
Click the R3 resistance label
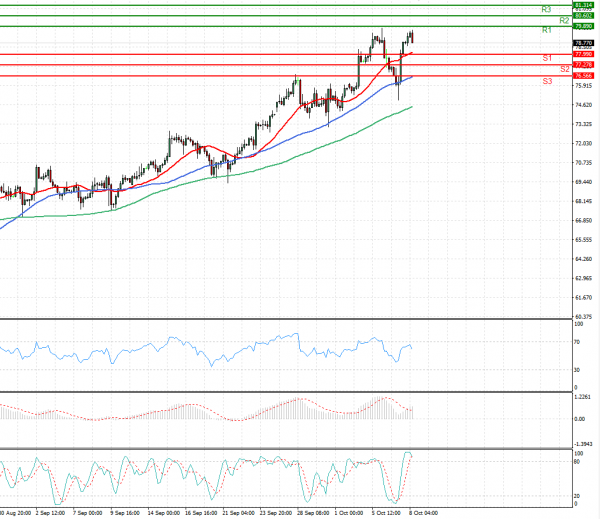click(546, 9)
